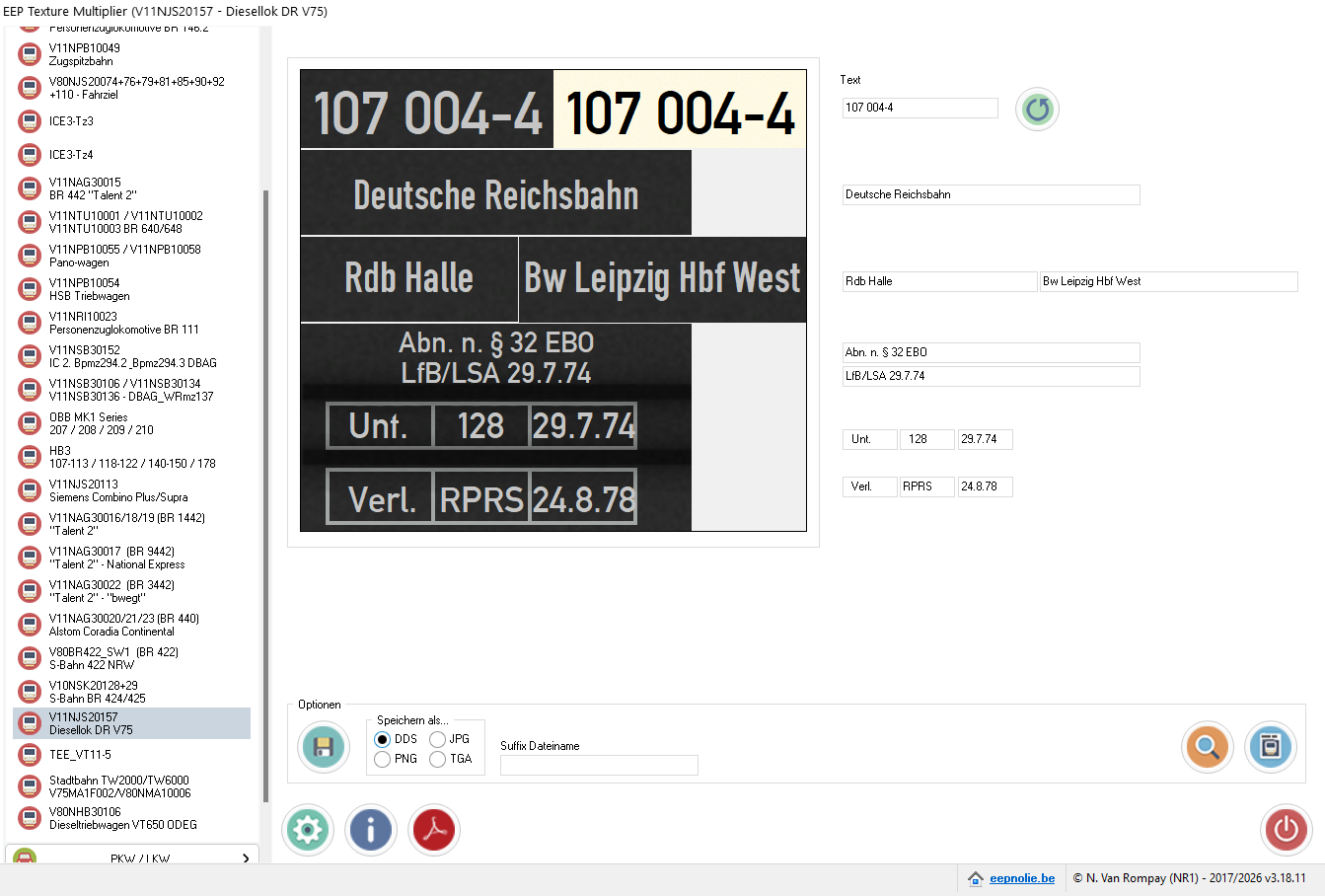Screen dimensions: 1325x896
Task: Click the icon beside Diesellok DR V75
Action: 30,723
